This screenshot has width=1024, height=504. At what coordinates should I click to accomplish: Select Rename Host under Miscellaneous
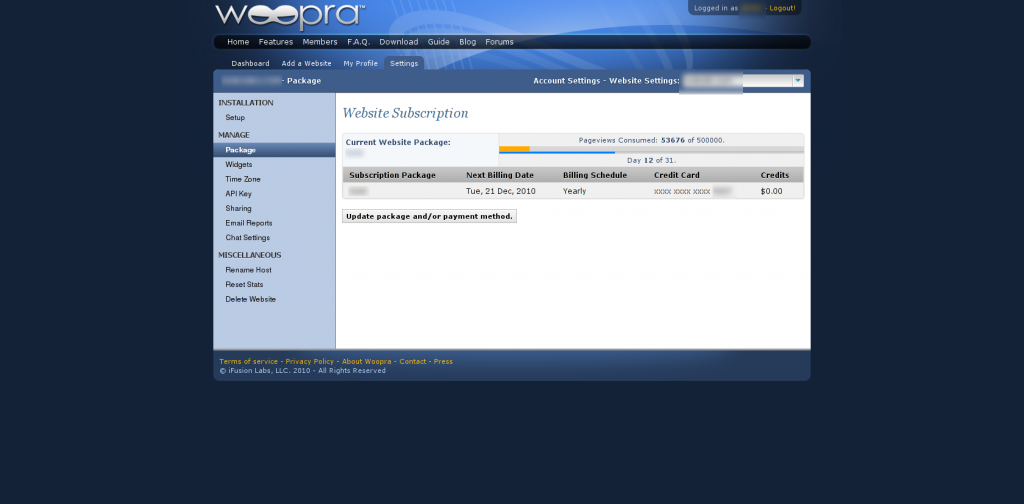[248, 270]
